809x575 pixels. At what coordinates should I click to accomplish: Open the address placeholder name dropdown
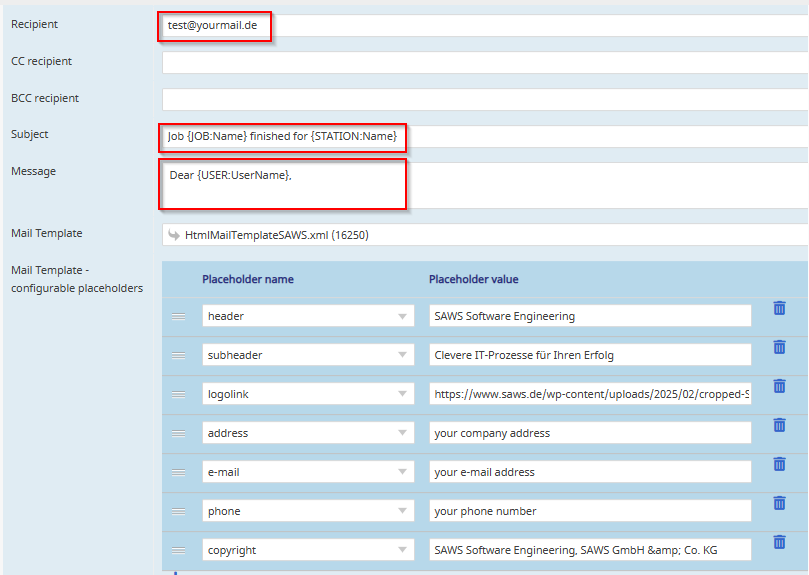402,433
